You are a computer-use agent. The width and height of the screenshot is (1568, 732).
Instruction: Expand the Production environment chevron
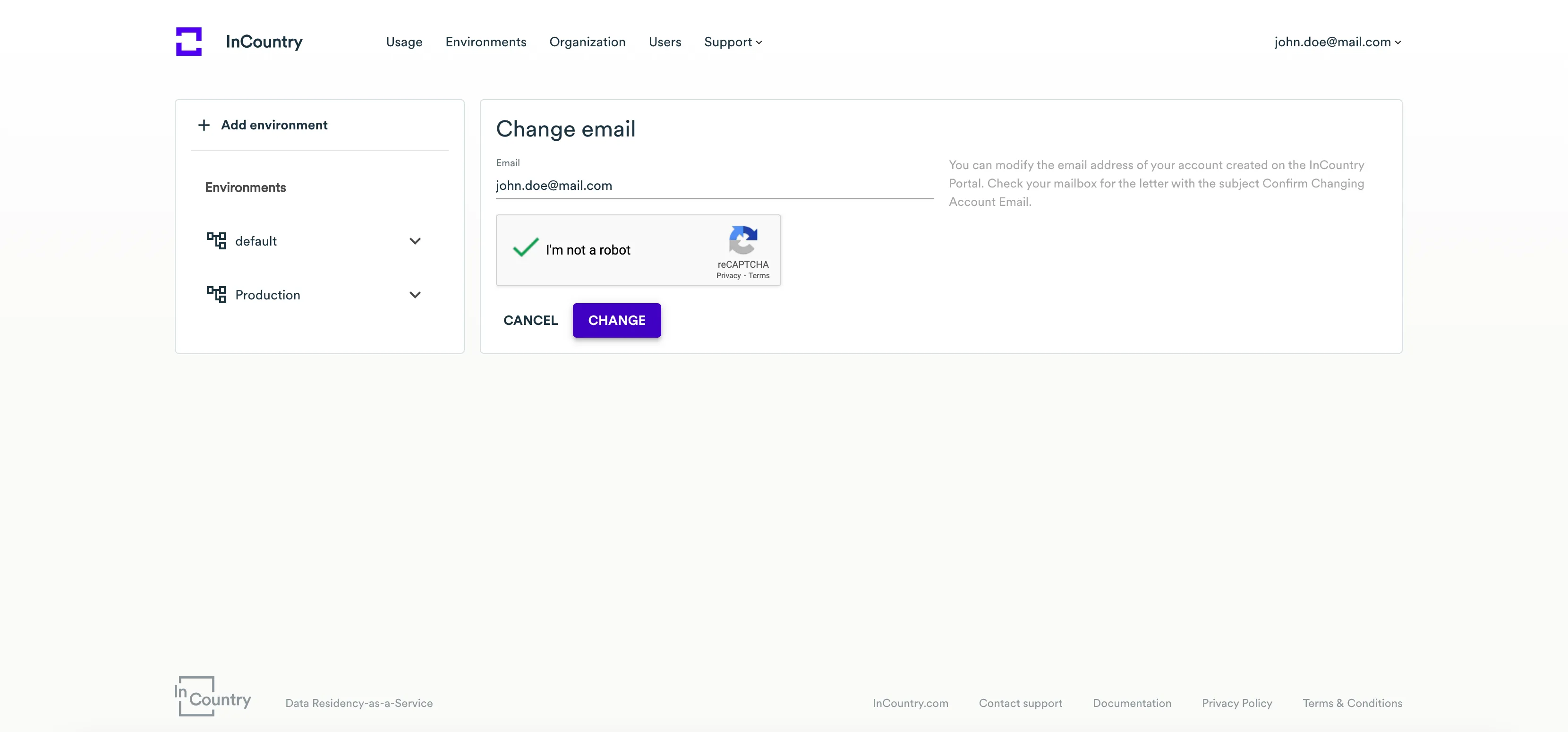[415, 295]
